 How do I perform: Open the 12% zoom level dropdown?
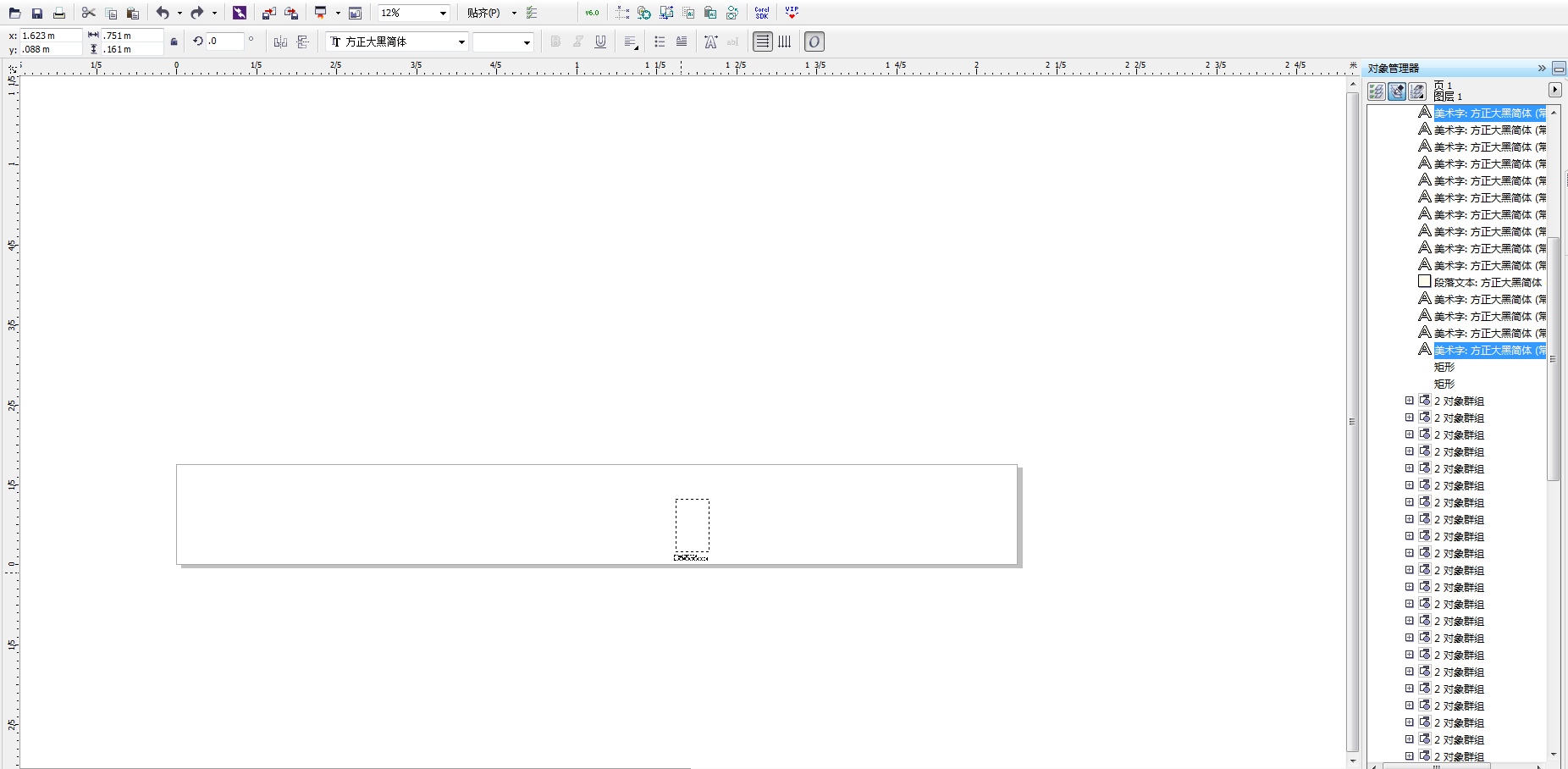pos(443,13)
